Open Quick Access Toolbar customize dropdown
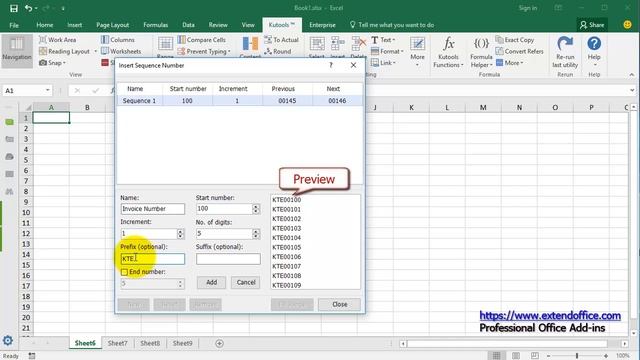This screenshot has width=640, height=360. click(x=63, y=8)
